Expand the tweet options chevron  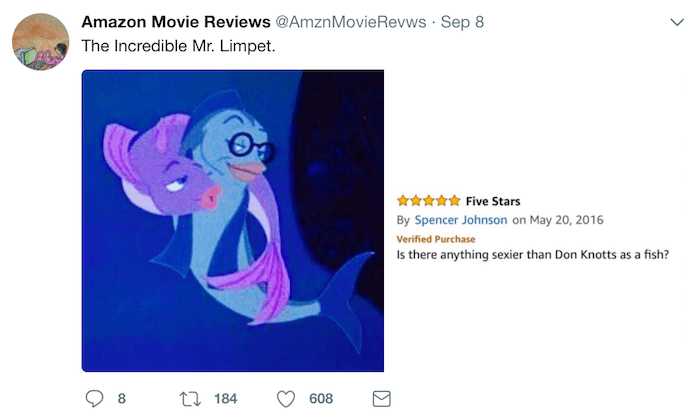pos(676,21)
